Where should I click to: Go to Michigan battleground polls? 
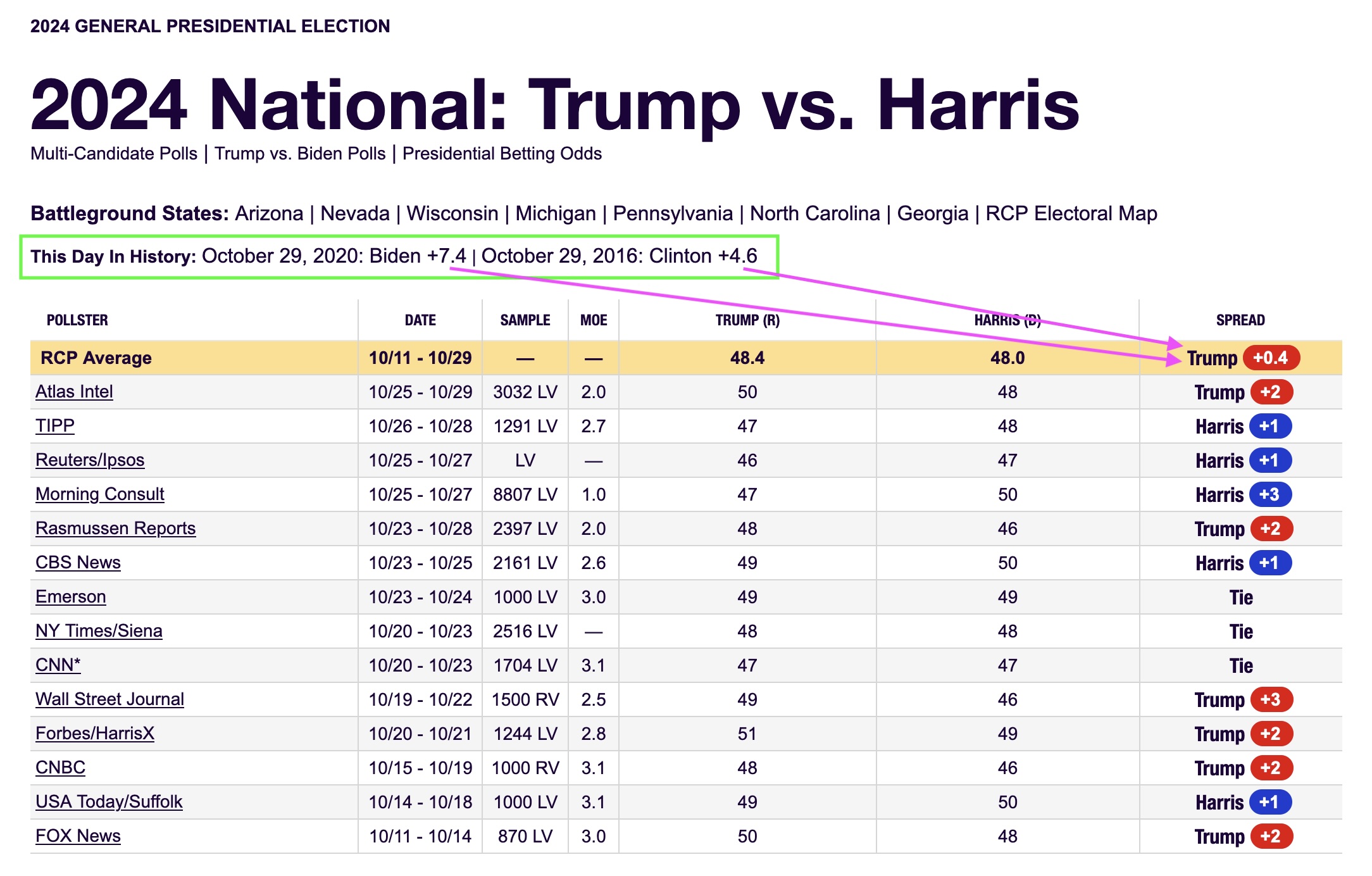(x=556, y=213)
